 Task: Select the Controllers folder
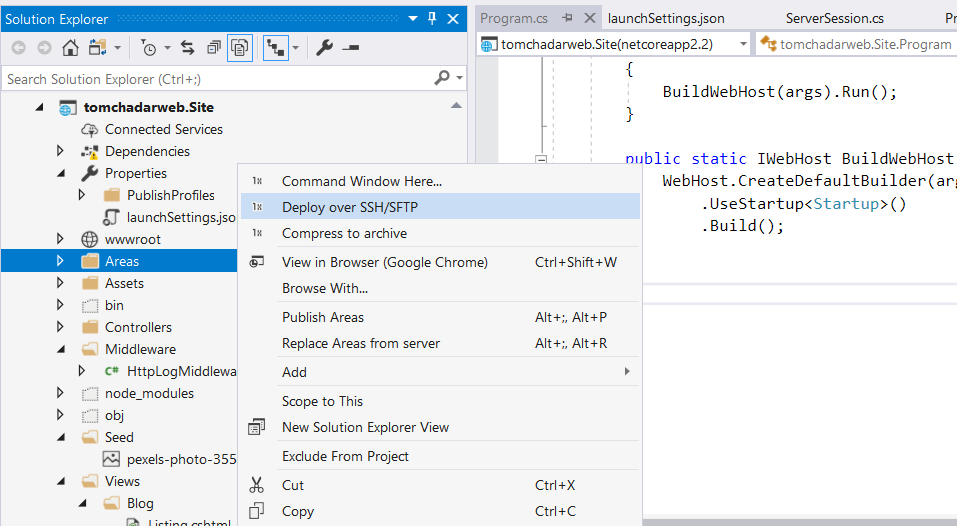pyautogui.click(x=138, y=327)
